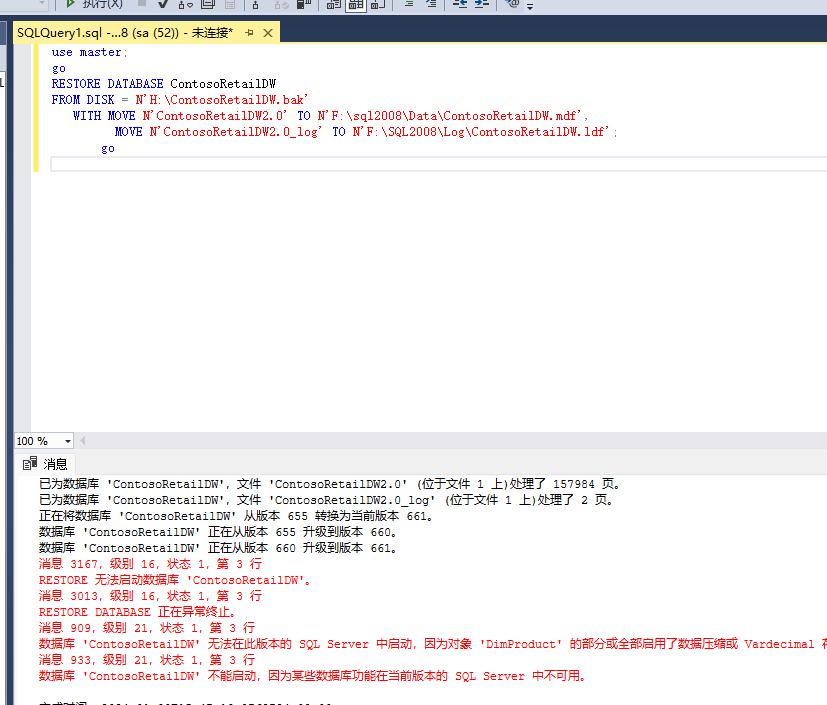This screenshot has width=827, height=705.
Task: Open the editor zoom dropdown arrow
Action: click(x=68, y=441)
